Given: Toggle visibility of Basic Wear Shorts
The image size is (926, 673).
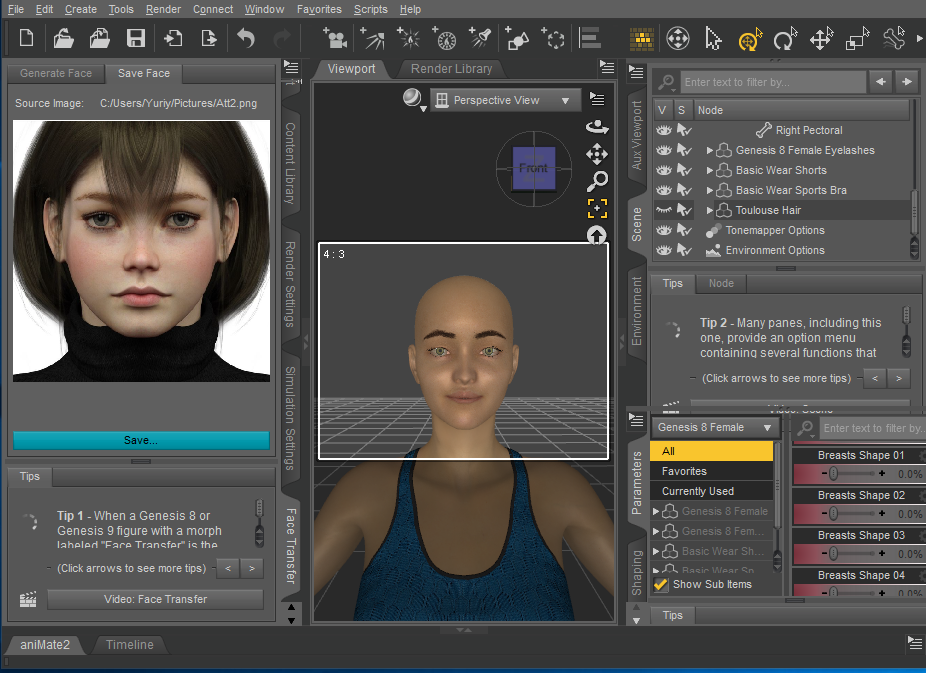Looking at the screenshot, I should [664, 170].
